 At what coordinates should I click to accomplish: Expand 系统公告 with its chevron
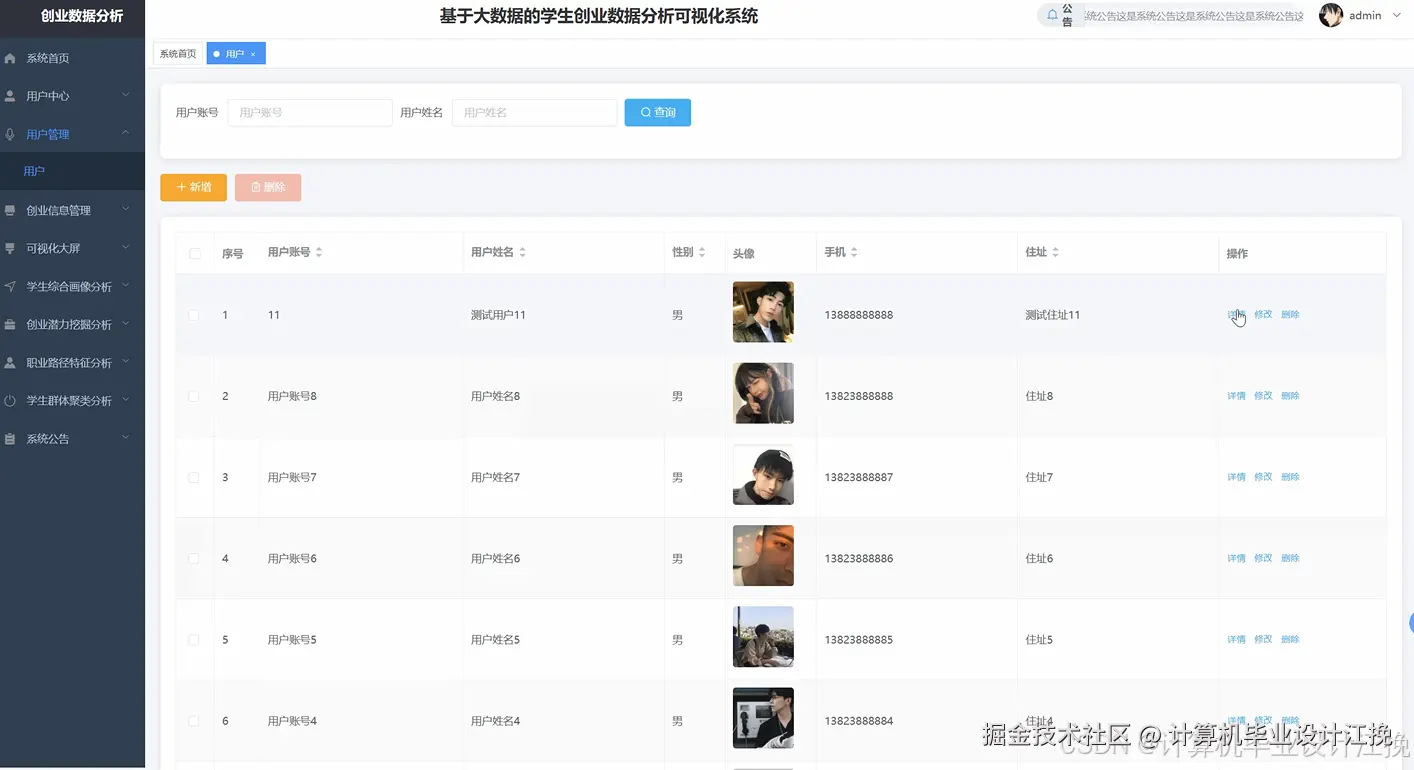point(125,437)
